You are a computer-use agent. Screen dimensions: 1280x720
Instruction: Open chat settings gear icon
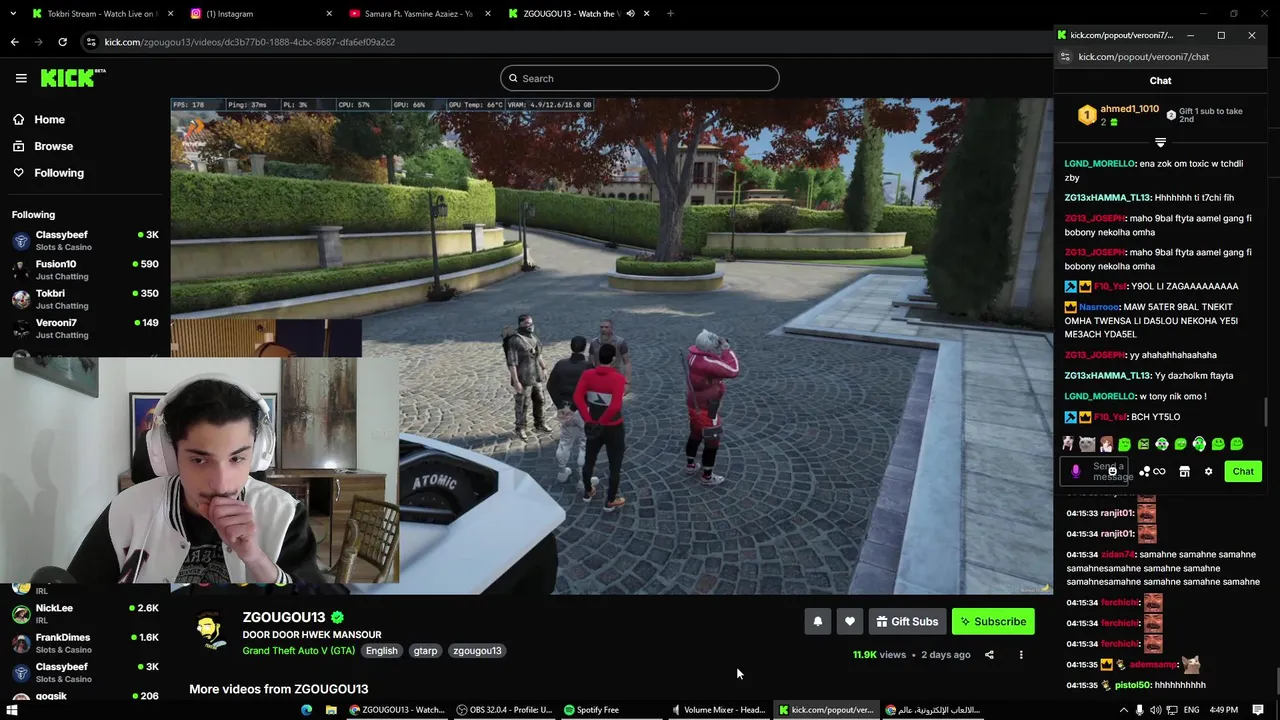pos(1208,471)
